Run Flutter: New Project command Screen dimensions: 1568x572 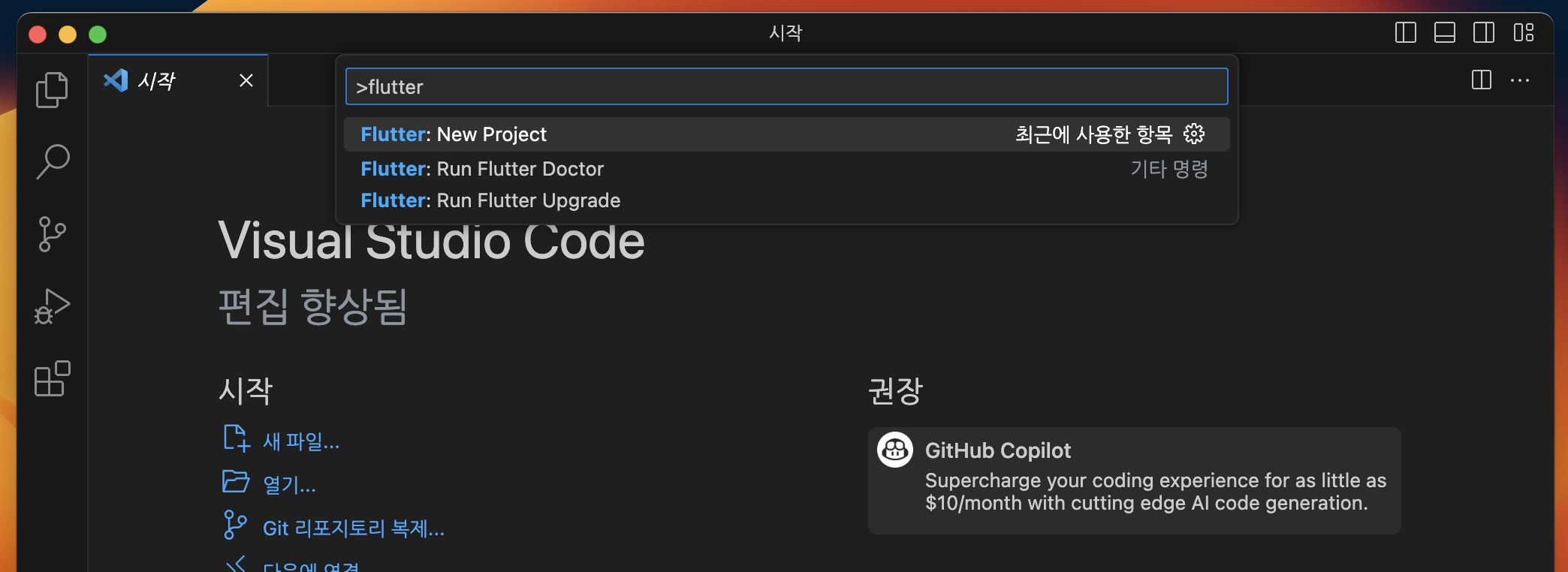[x=786, y=134]
